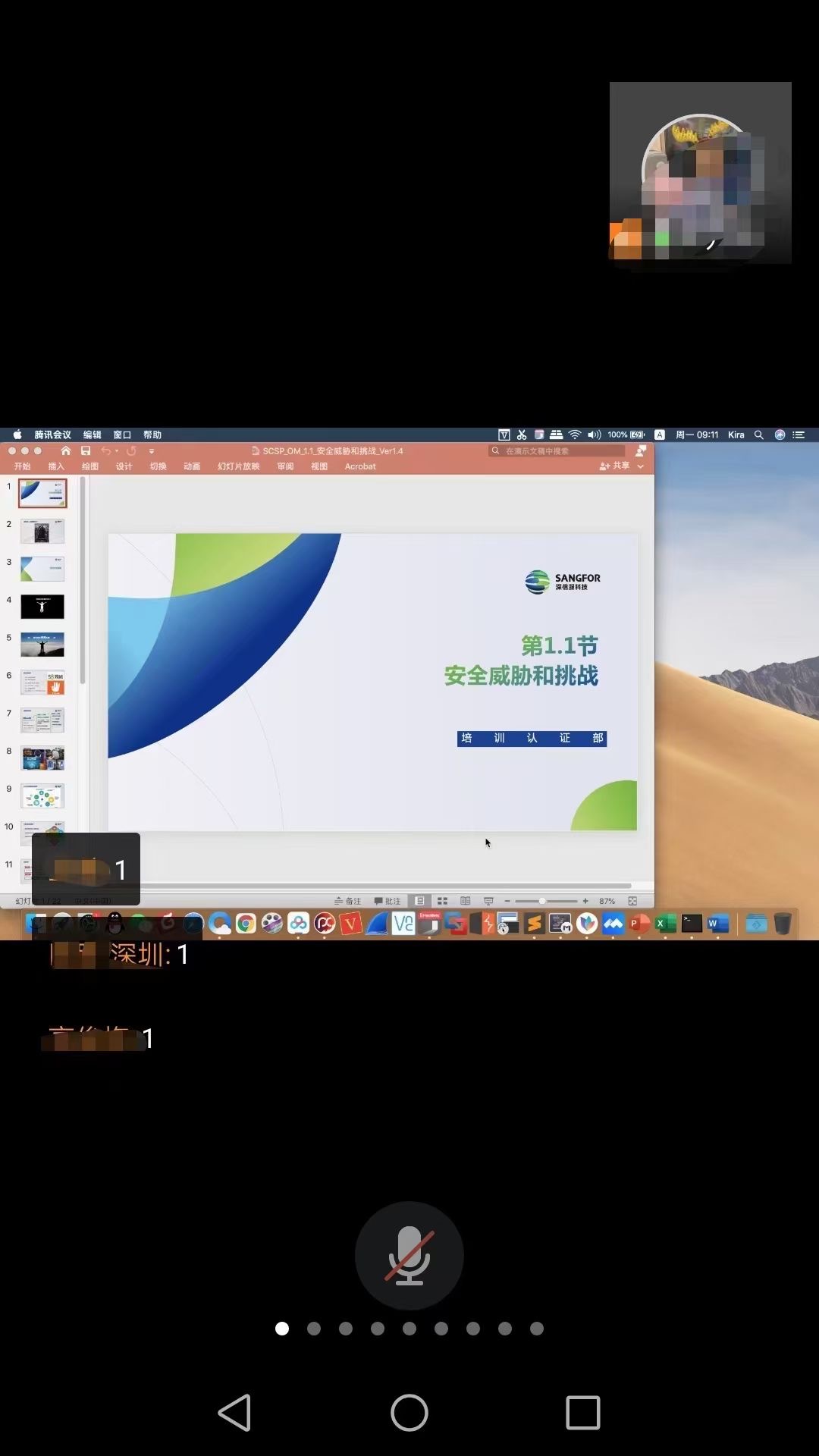Viewport: 819px width, 1456px height.
Task: Click the 备注 notes button
Action: (348, 901)
